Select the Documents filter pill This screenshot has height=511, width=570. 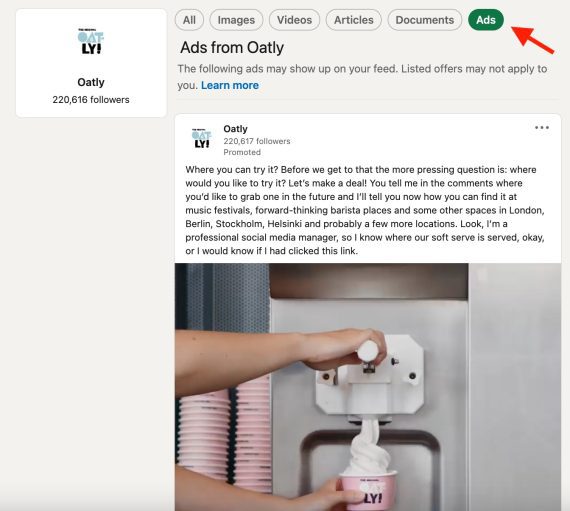pyautogui.click(x=425, y=20)
